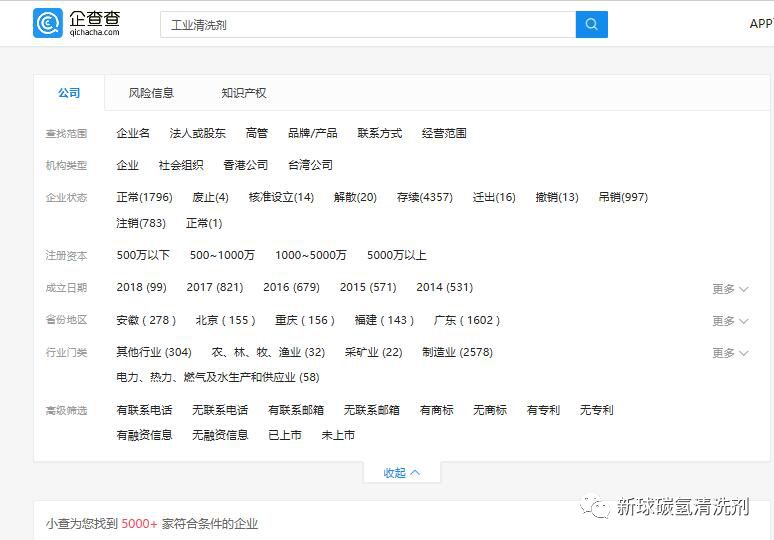Toggle 有联系电话 advanced filter
This screenshot has height=540, width=774.
(144, 410)
